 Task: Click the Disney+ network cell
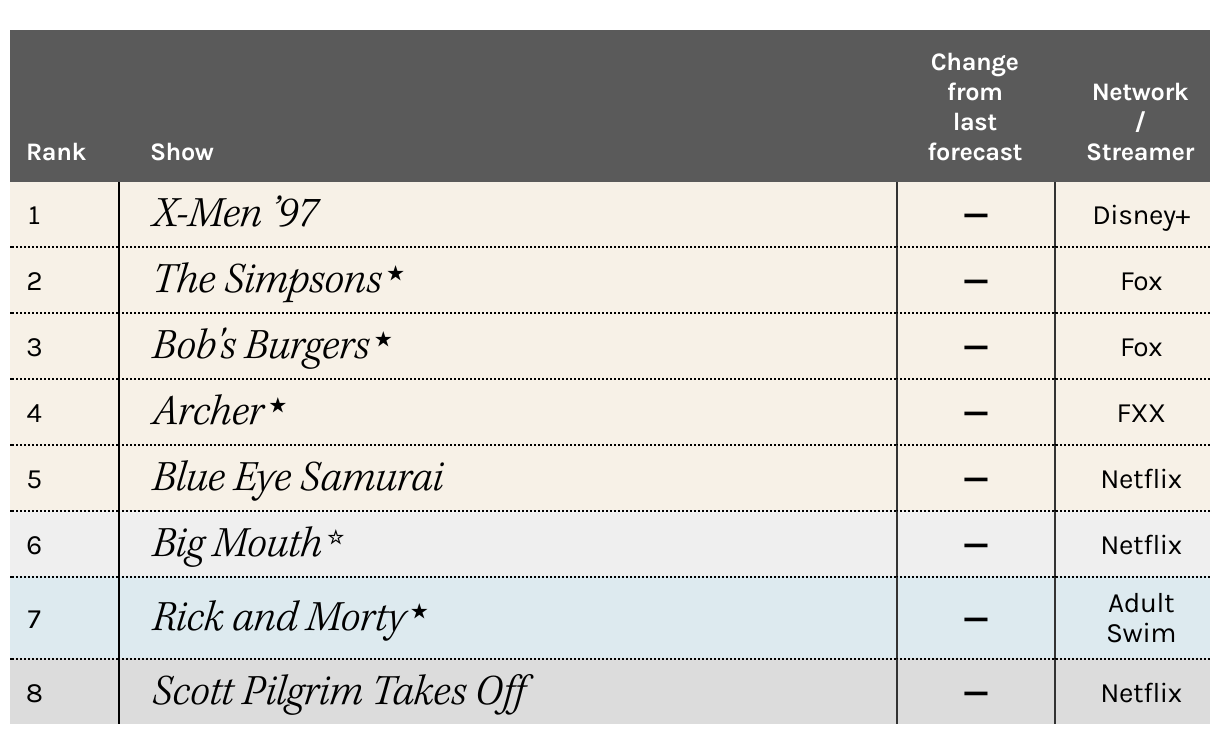(x=1141, y=215)
